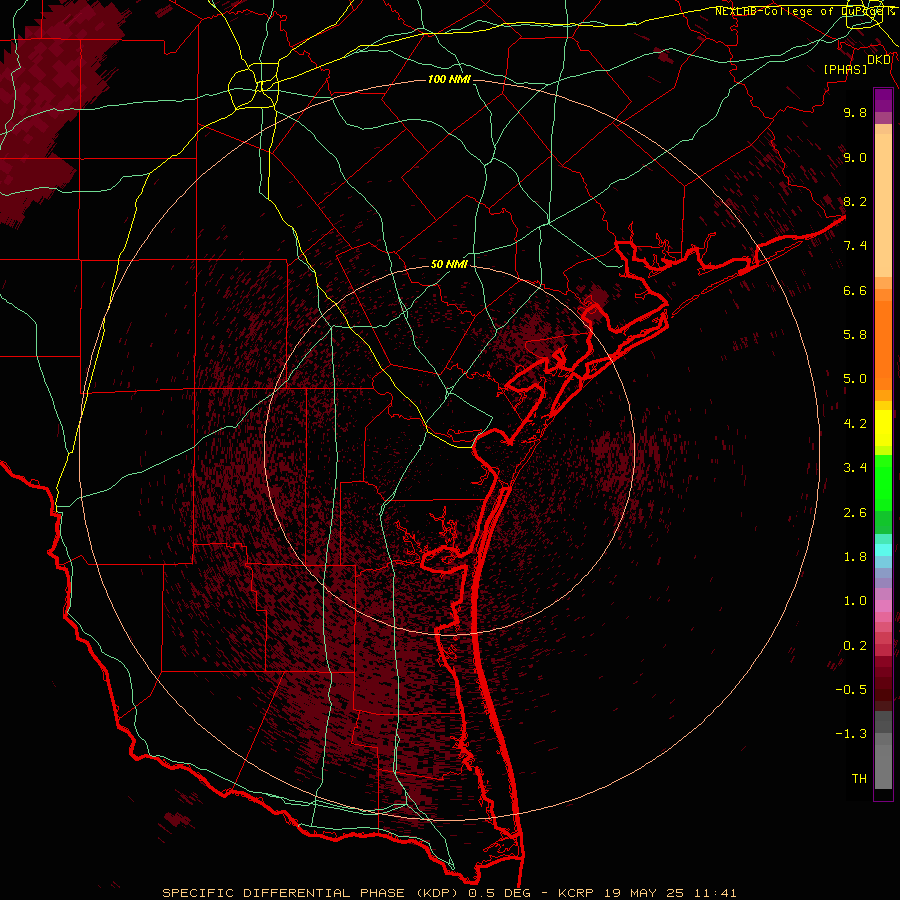Click the 3.4 scale value

pyautogui.click(x=855, y=468)
